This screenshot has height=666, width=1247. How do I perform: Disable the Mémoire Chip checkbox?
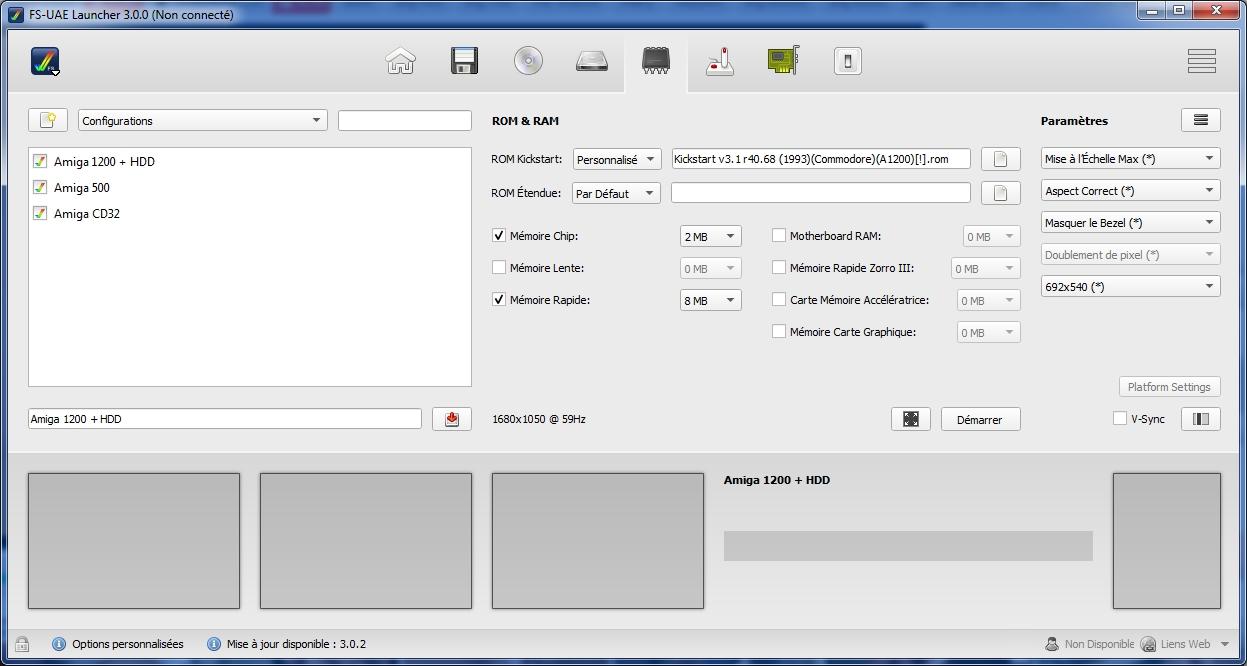pos(499,236)
